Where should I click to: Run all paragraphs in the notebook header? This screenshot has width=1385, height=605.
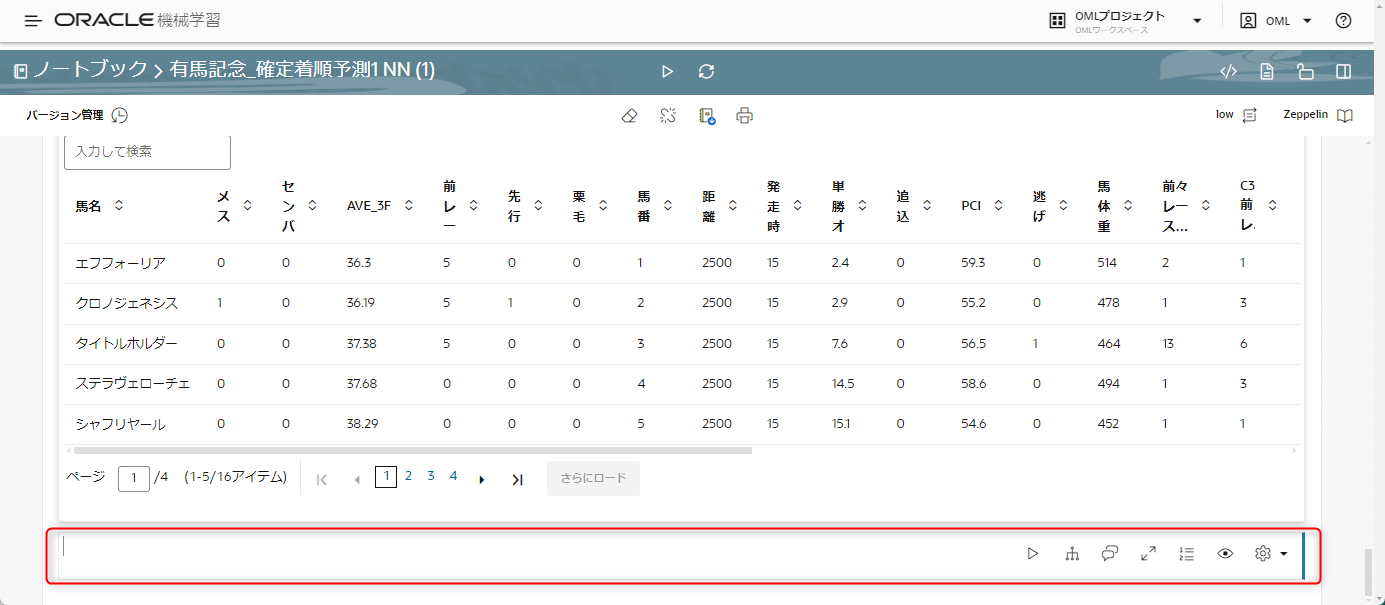[668, 71]
